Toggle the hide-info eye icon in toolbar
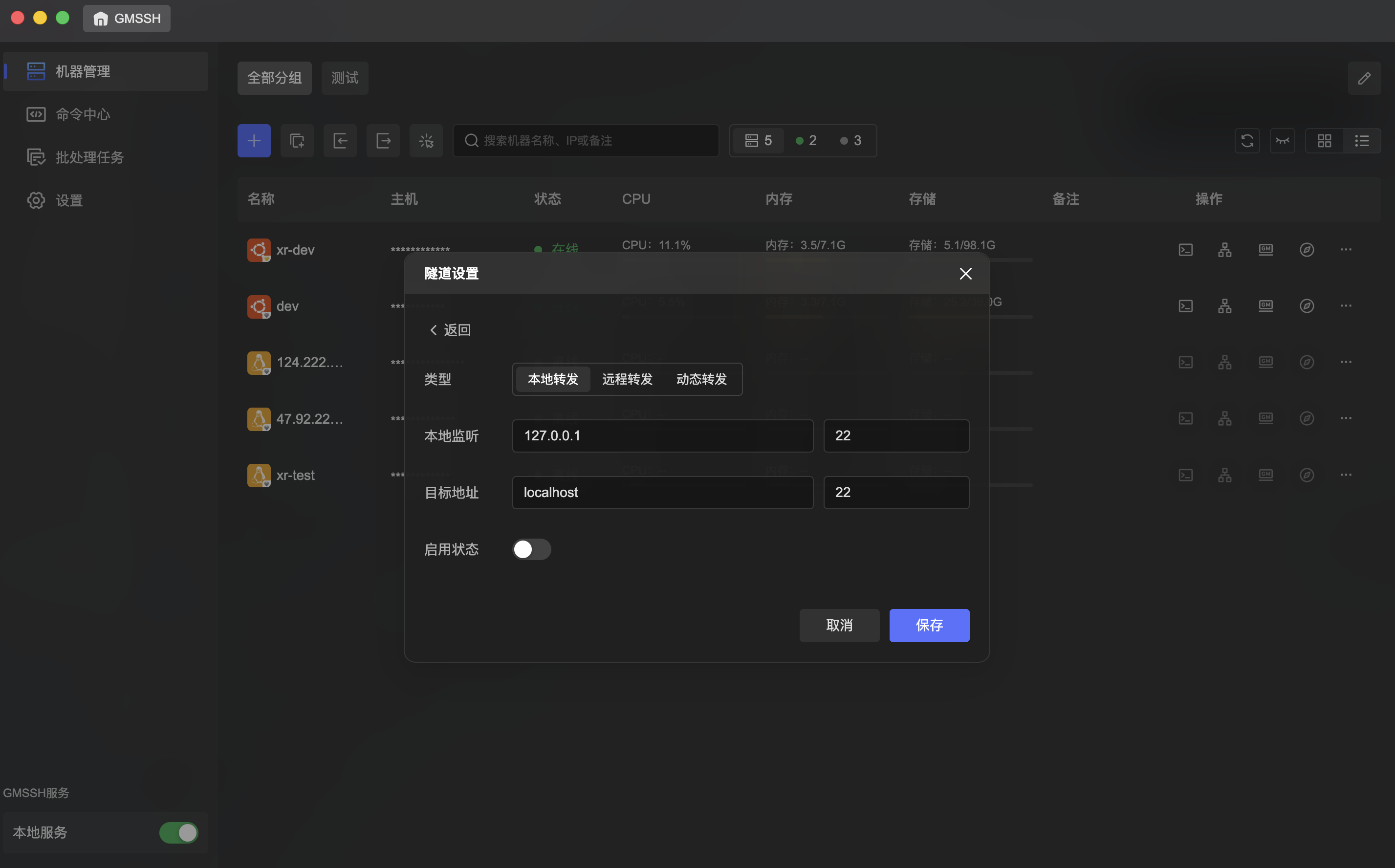This screenshot has height=868, width=1395. [1282, 141]
